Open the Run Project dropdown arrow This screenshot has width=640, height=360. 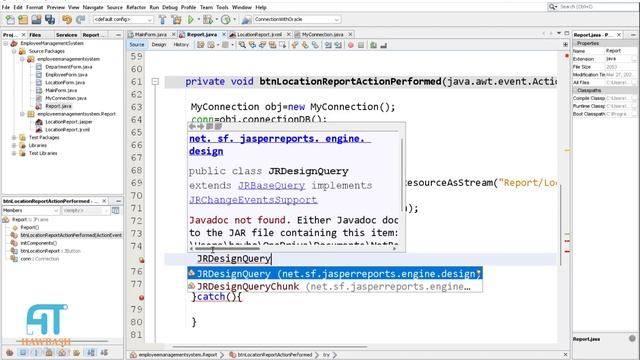click(x=198, y=19)
